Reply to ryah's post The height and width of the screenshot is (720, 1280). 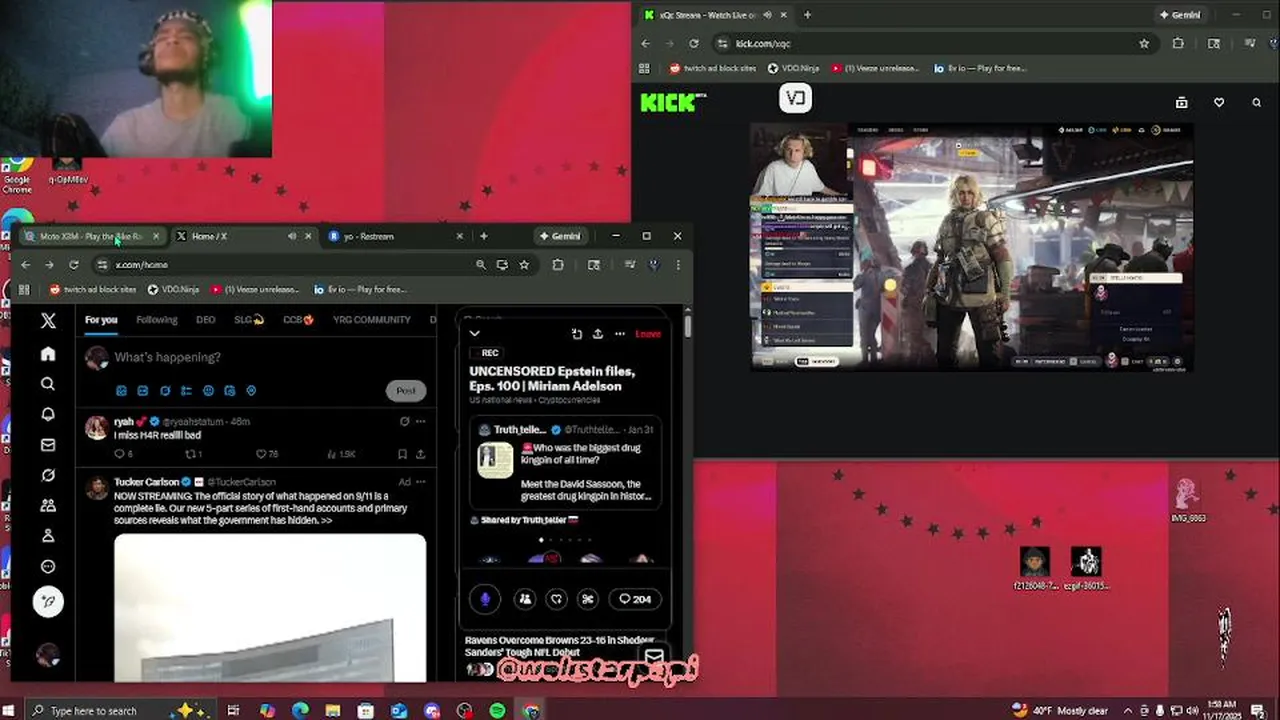point(118,454)
